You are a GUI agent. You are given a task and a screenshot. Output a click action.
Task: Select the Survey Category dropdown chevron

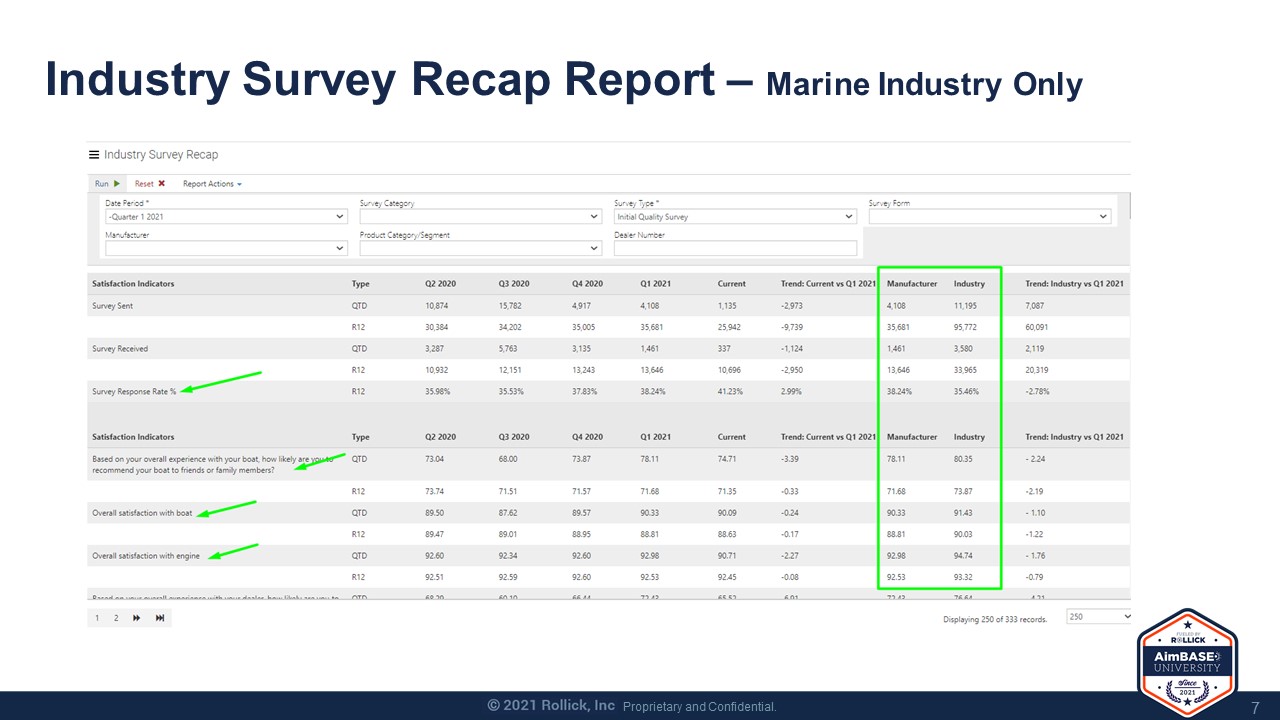[x=593, y=216]
